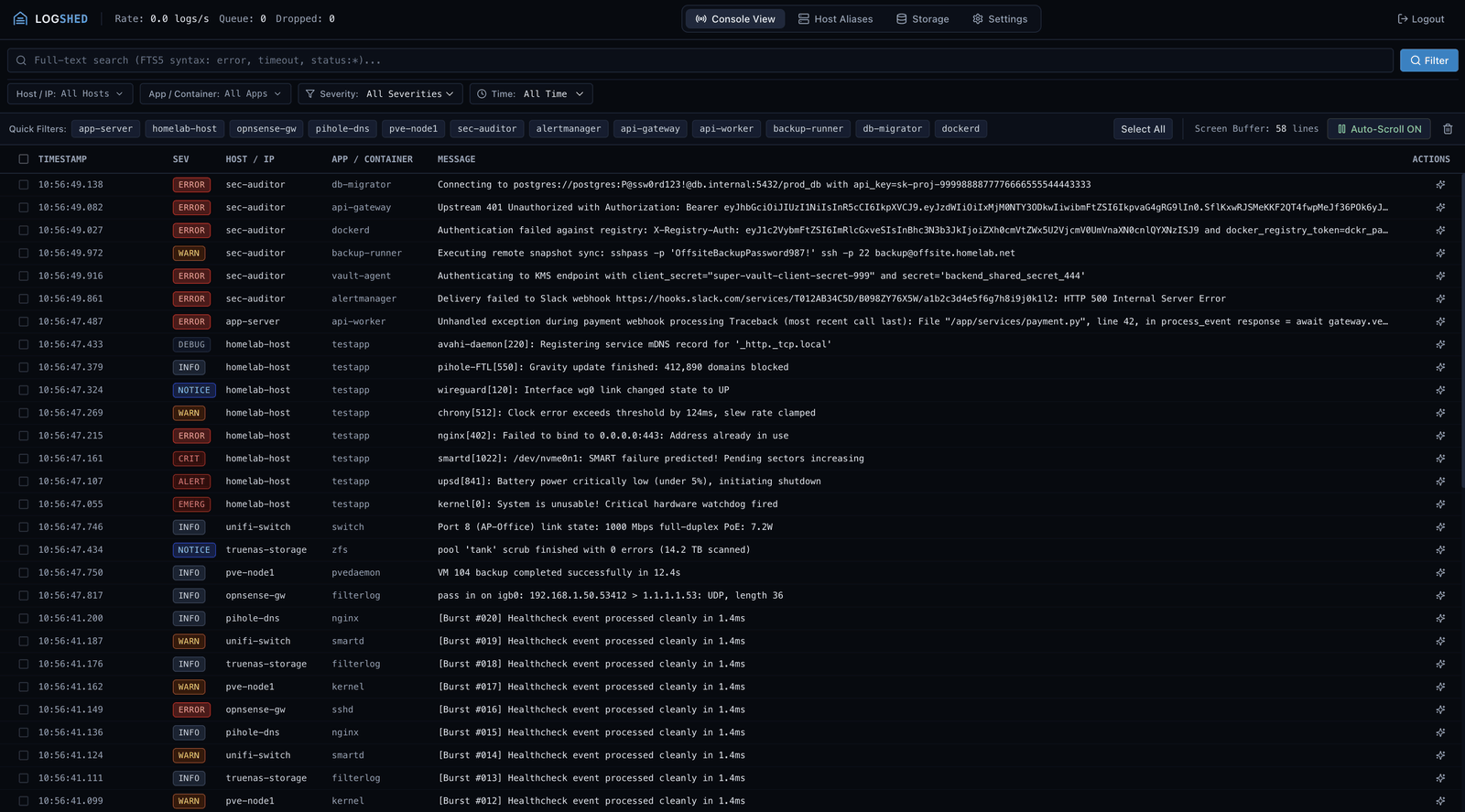The image size is (1465, 812).
Task: Toggle Auto-Scroll ON button
Action: click(1379, 129)
